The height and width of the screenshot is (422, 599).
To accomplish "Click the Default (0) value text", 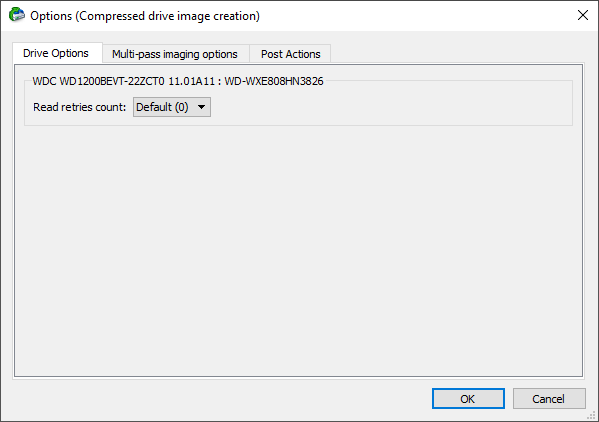I will [x=162, y=107].
